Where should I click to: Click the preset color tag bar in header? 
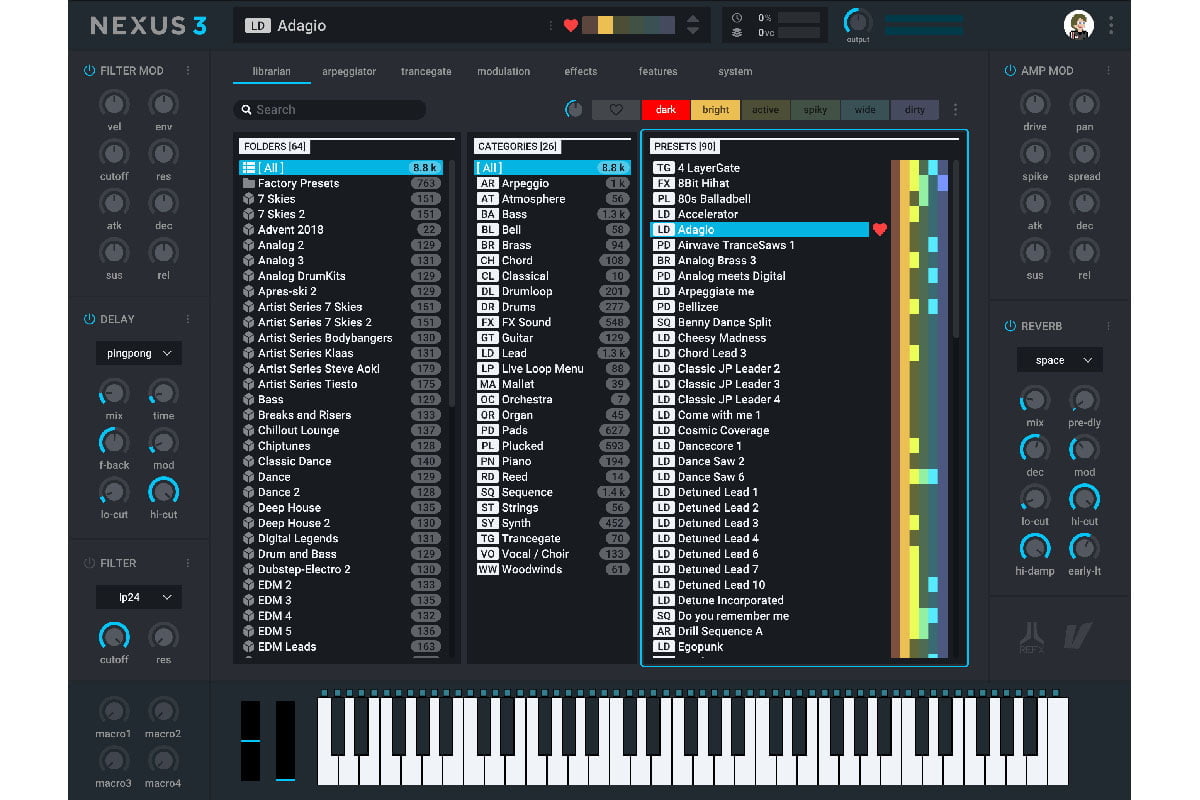(627, 26)
